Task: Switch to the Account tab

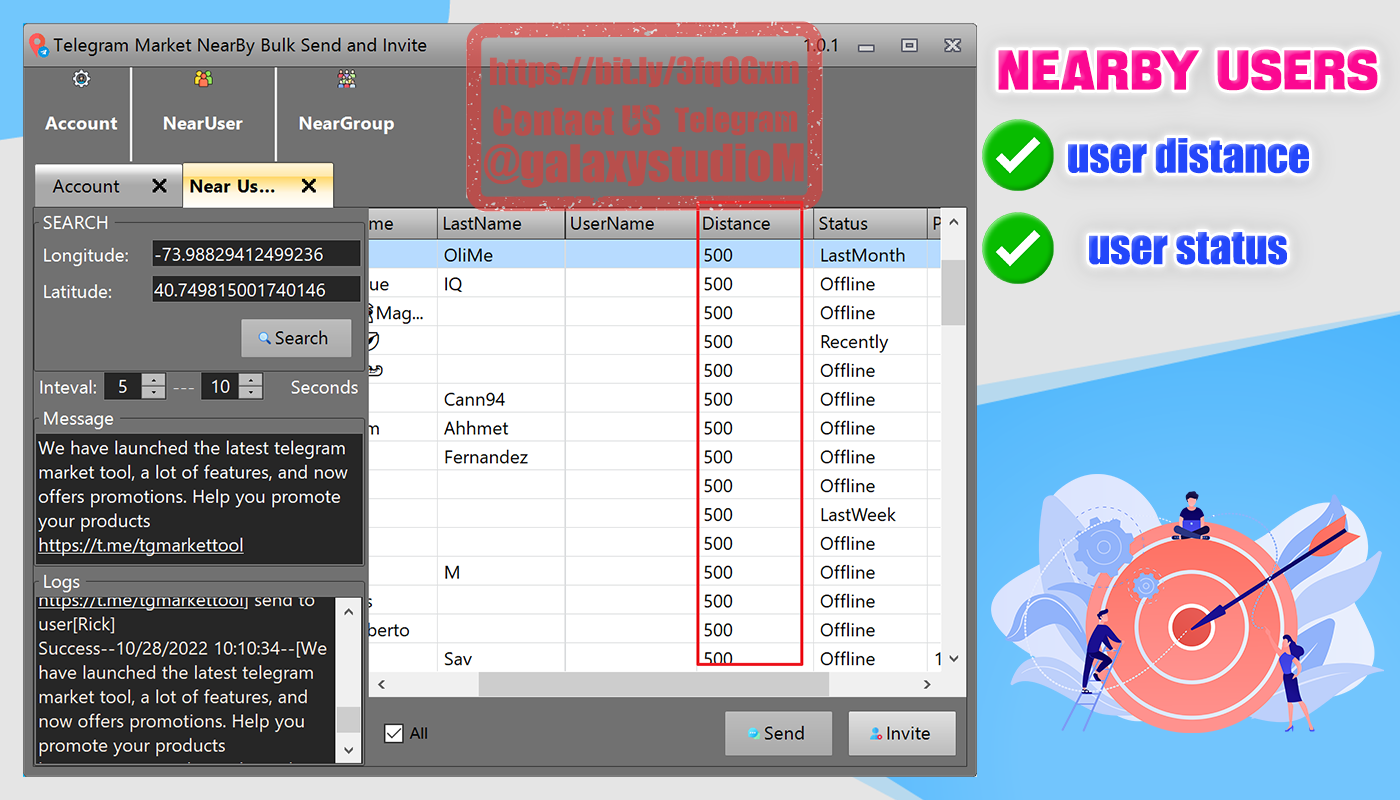Action: pos(85,185)
